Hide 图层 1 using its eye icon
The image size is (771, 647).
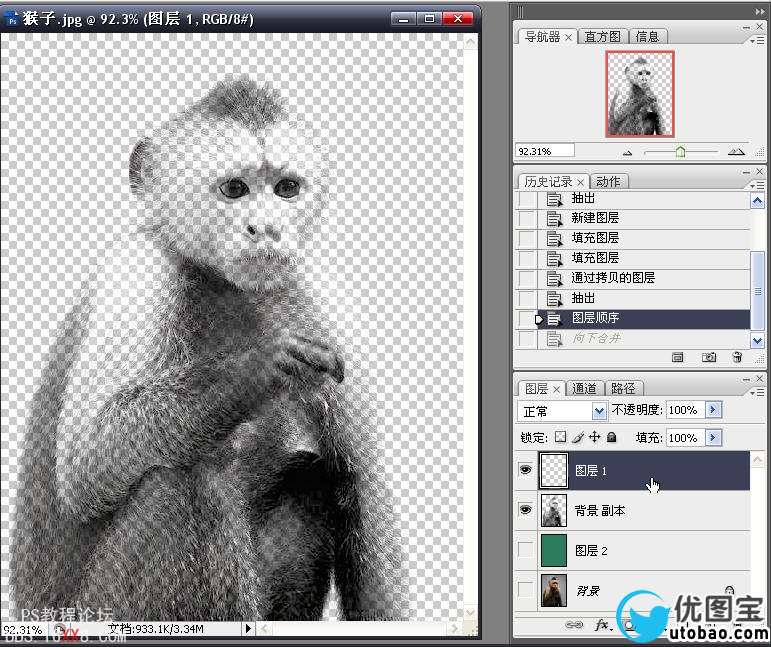click(x=526, y=470)
